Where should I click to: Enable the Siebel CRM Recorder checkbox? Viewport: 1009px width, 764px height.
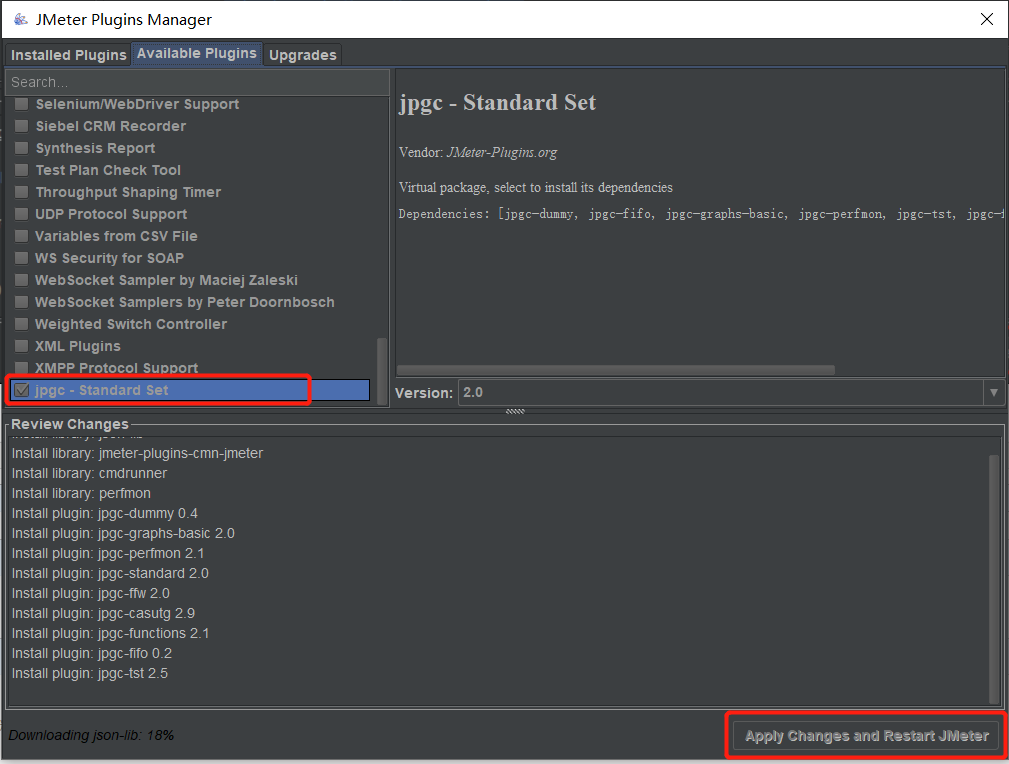tap(21, 126)
